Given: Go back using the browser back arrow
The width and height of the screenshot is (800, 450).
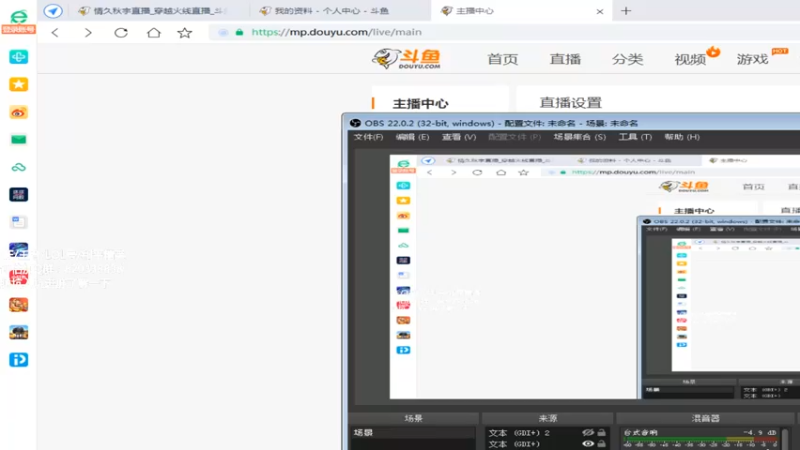Looking at the screenshot, I should coord(55,33).
